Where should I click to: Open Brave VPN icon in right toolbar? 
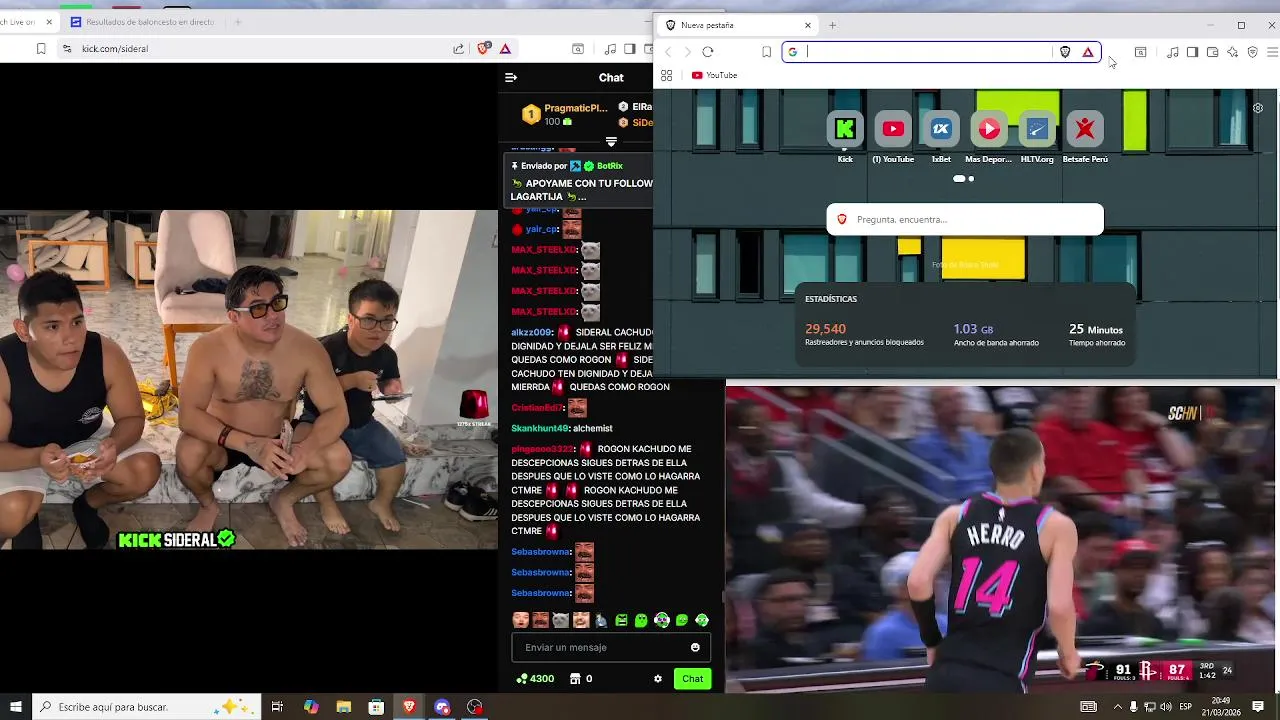tap(1252, 52)
